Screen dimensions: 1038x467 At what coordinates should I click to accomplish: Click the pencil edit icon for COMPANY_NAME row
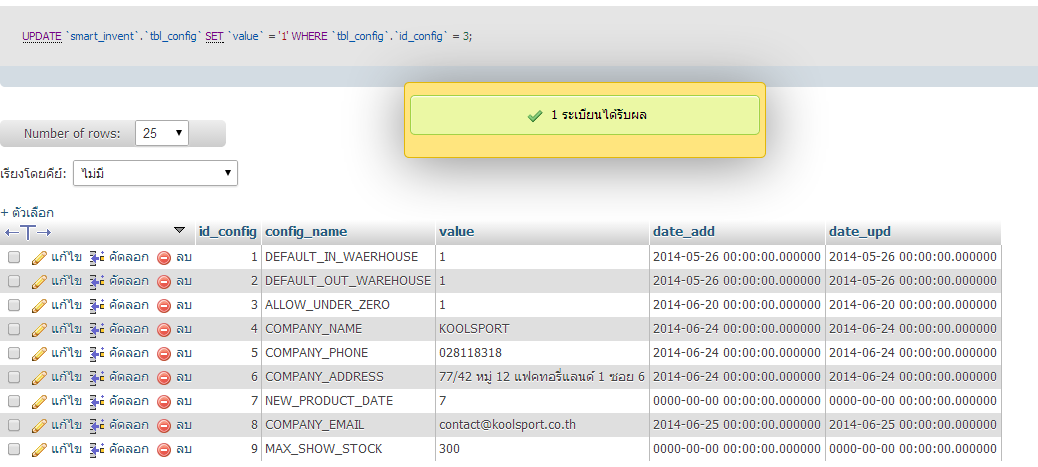pyautogui.click(x=39, y=329)
